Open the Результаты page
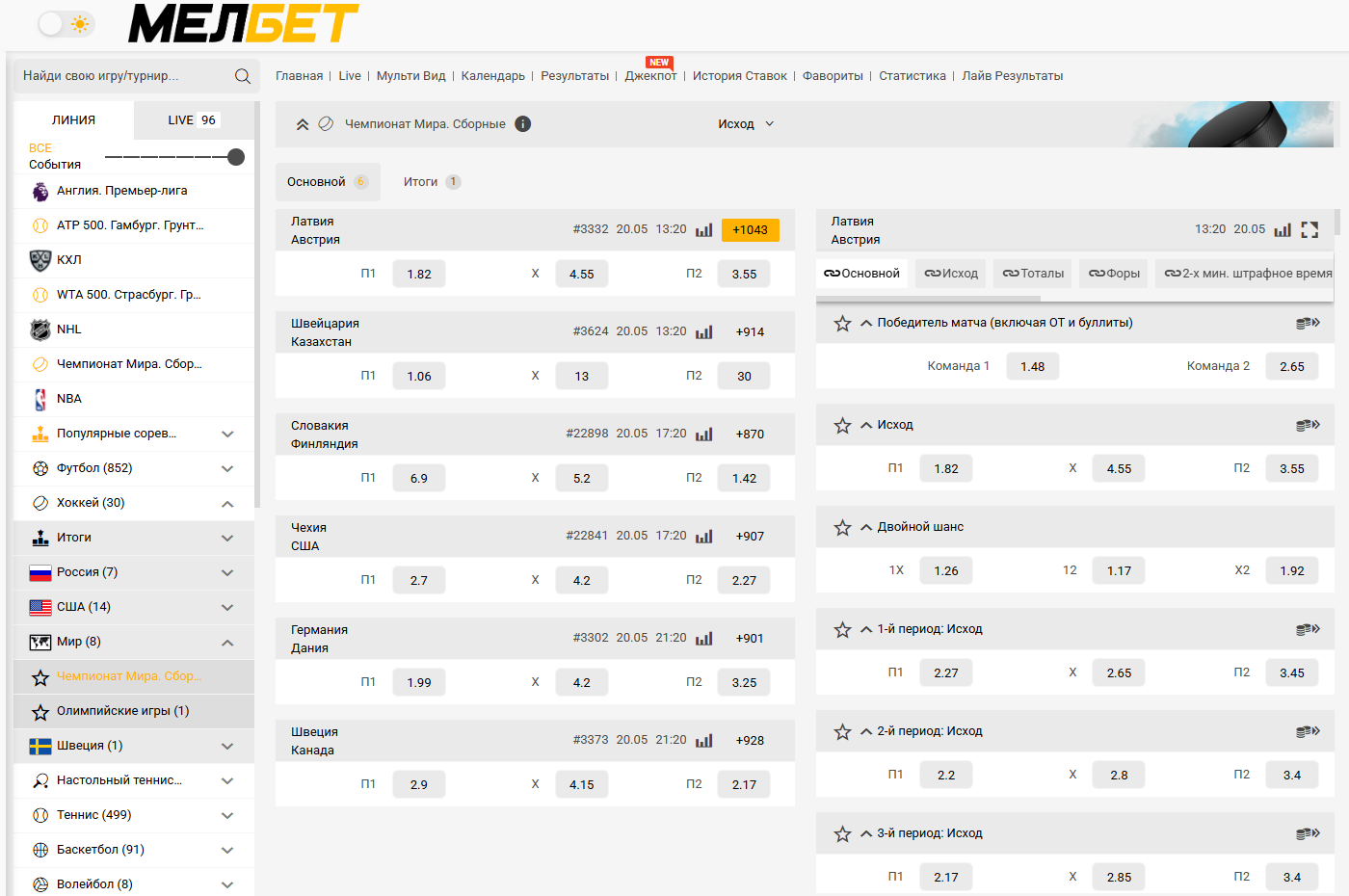1349x896 pixels. pyautogui.click(x=574, y=76)
